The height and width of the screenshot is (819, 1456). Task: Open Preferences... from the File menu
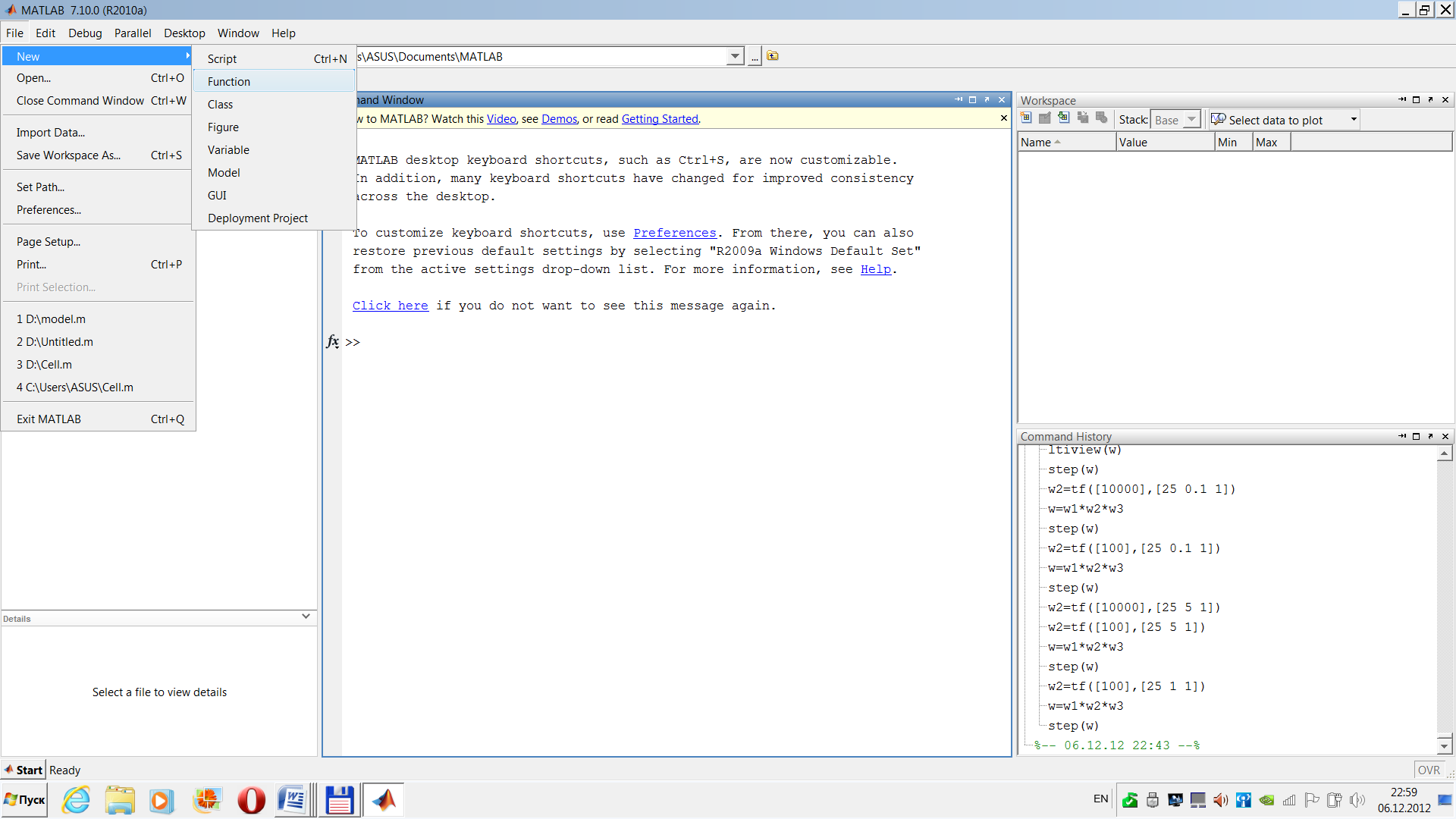pos(98,210)
